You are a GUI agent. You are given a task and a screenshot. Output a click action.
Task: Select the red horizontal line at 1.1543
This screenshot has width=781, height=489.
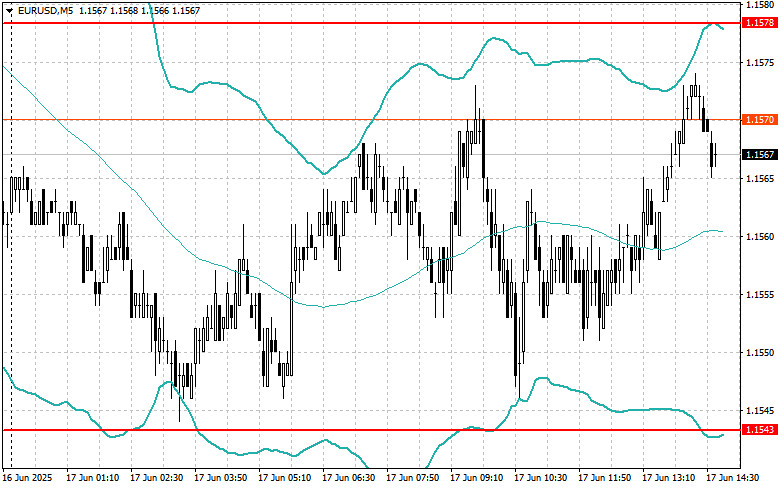tap(372, 429)
